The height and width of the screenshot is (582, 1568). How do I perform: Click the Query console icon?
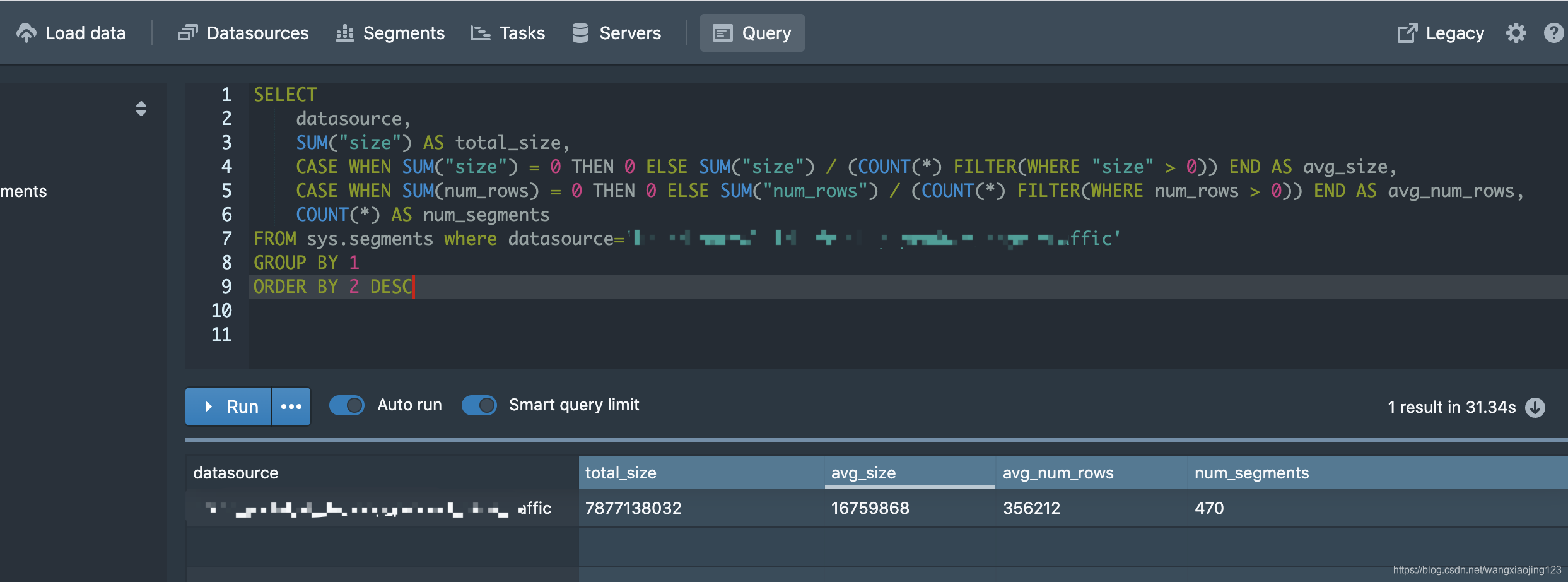tap(723, 33)
